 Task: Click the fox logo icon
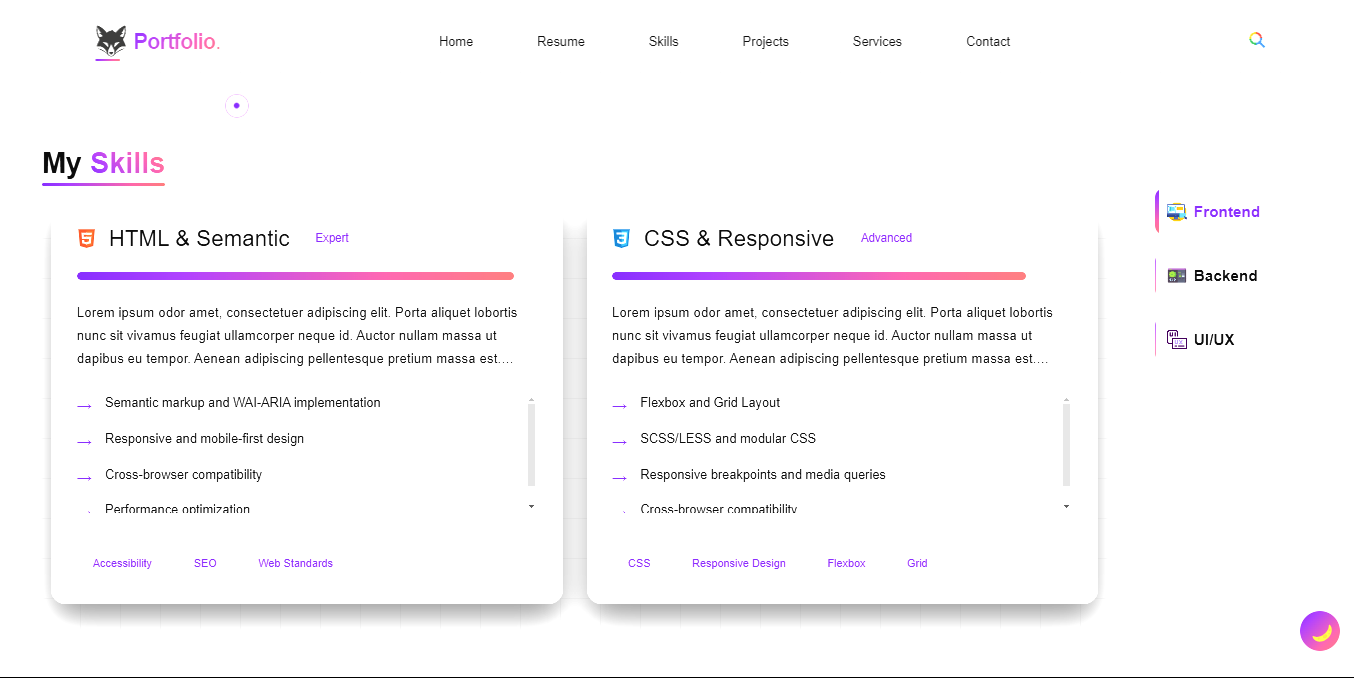(x=111, y=41)
